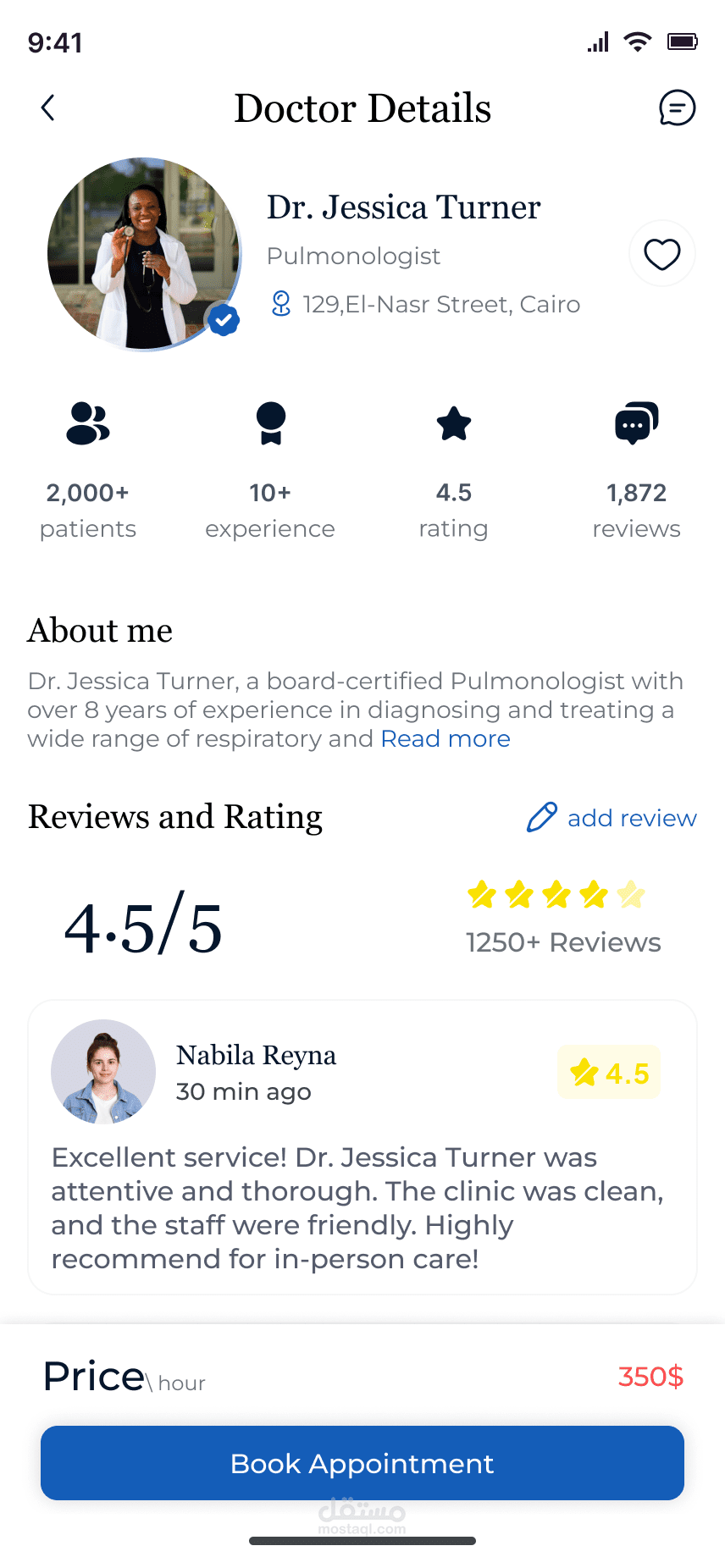Screen dimensions: 725x1568
Task: Tap the patients group icon
Action: (x=88, y=423)
